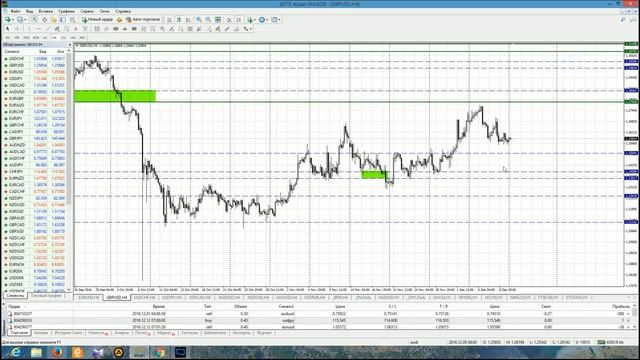Toggle the M1 timeframe button

(8, 38)
